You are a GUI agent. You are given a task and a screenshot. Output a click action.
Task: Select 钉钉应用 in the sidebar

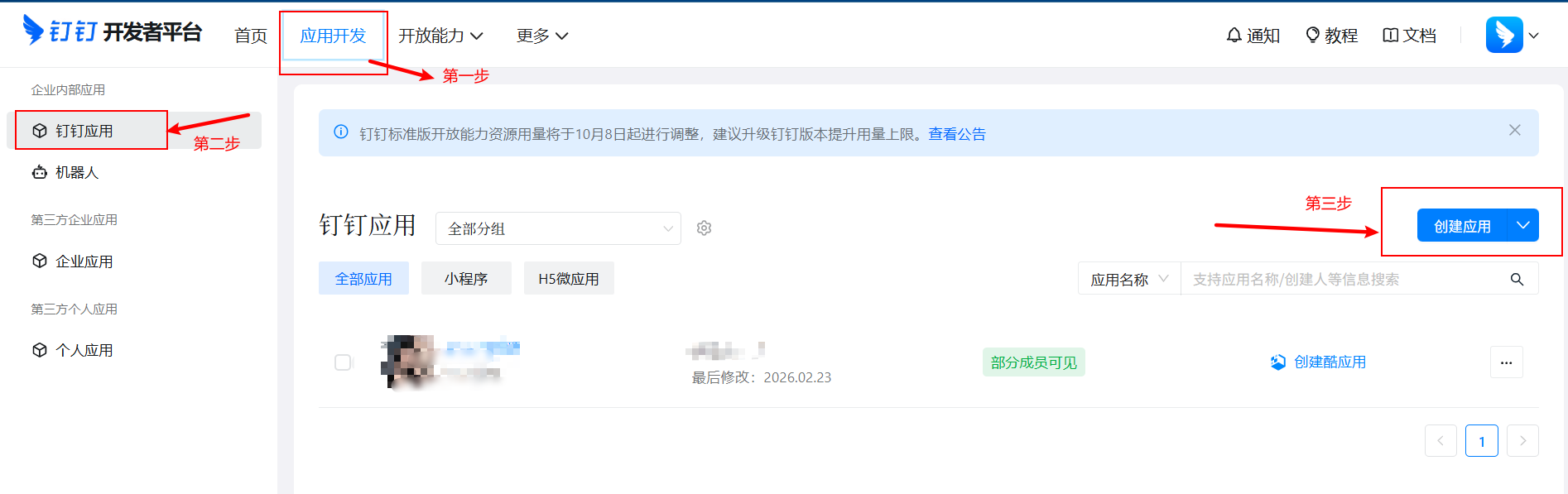[x=134, y=131]
